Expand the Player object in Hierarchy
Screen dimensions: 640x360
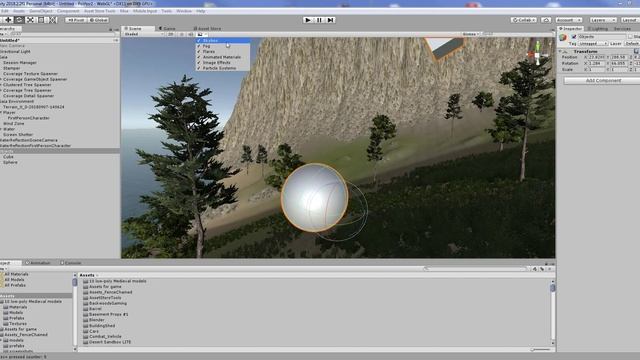click(1, 112)
